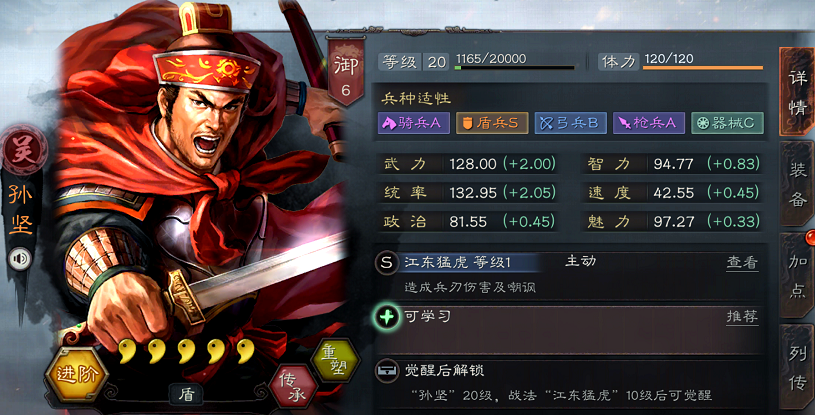Click the awakening locked slot icon
The width and height of the screenshot is (815, 415).
[x=387, y=371]
